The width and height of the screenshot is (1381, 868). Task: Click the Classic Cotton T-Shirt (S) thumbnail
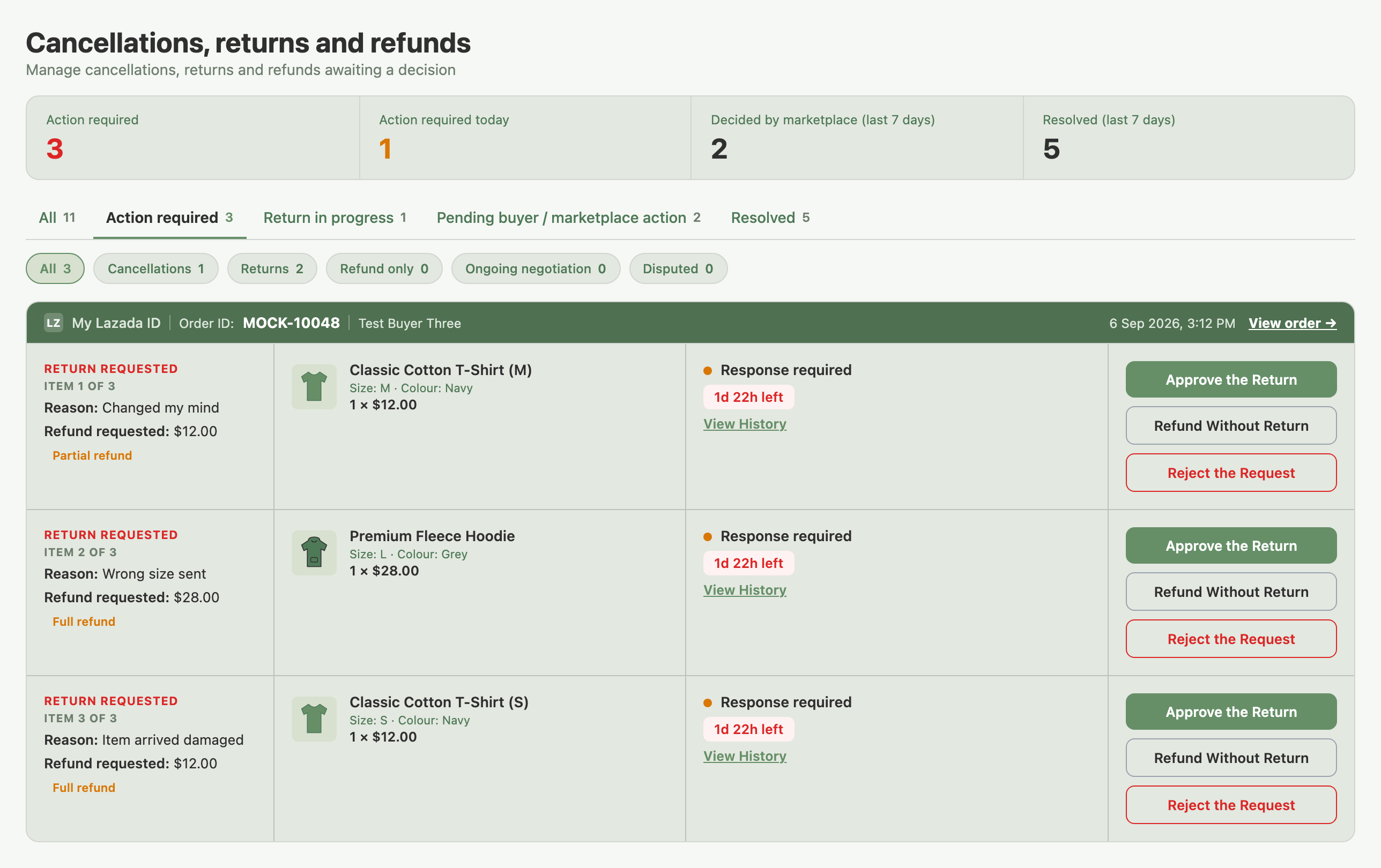pos(314,719)
